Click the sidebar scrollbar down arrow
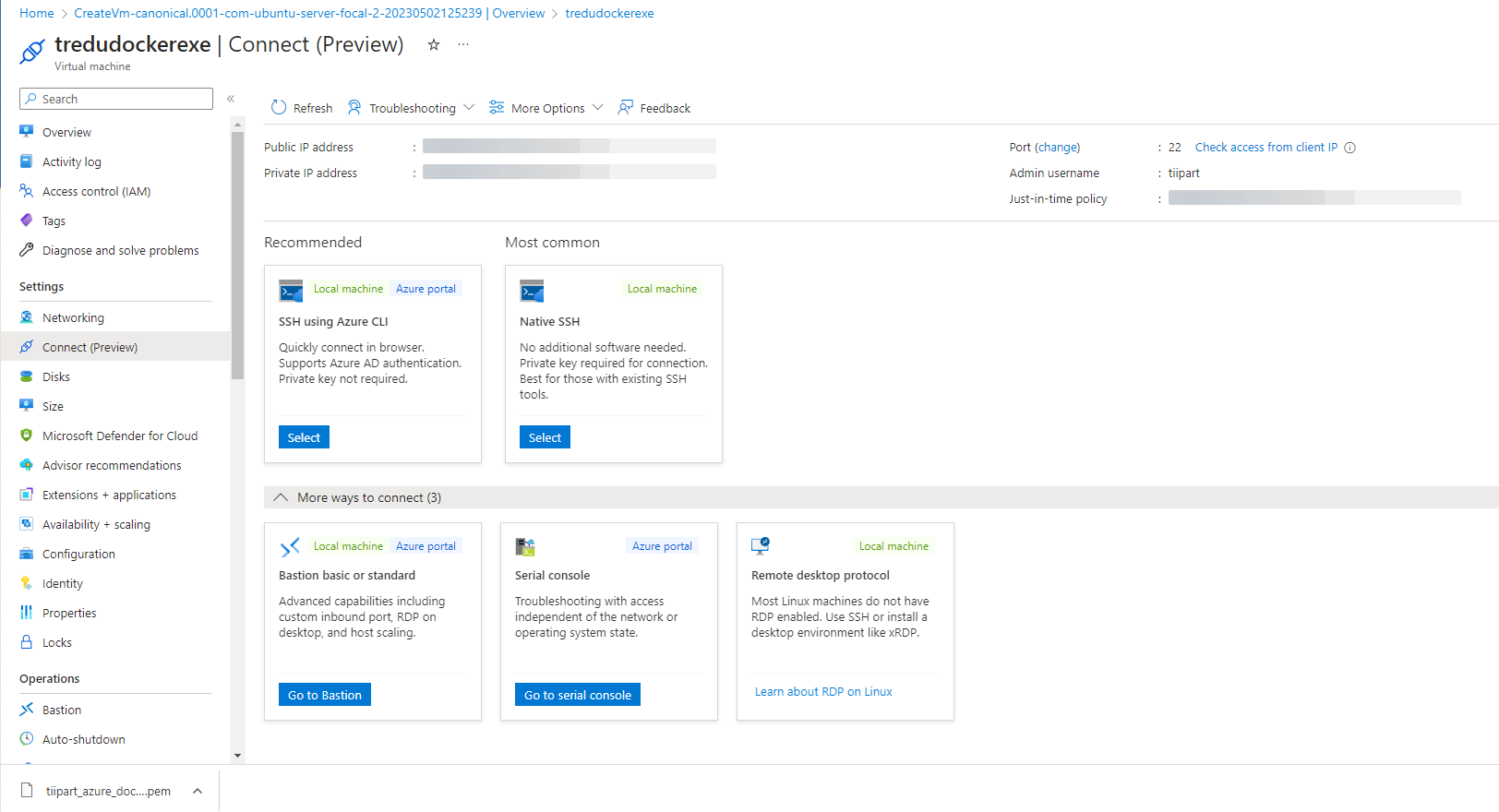Viewport: 1499px width, 812px height. pyautogui.click(x=237, y=756)
